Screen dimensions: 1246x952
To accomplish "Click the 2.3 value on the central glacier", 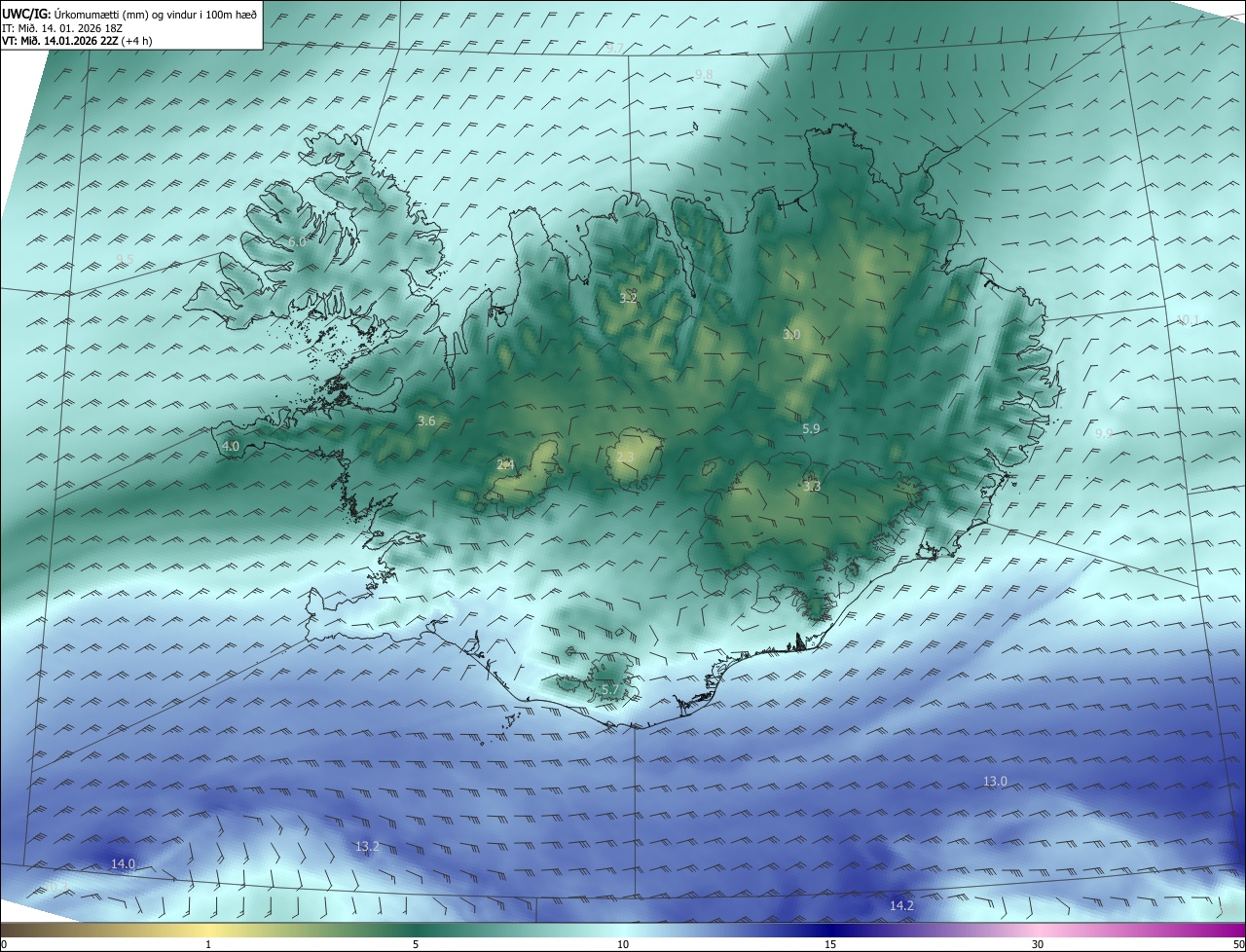I will coord(625,458).
